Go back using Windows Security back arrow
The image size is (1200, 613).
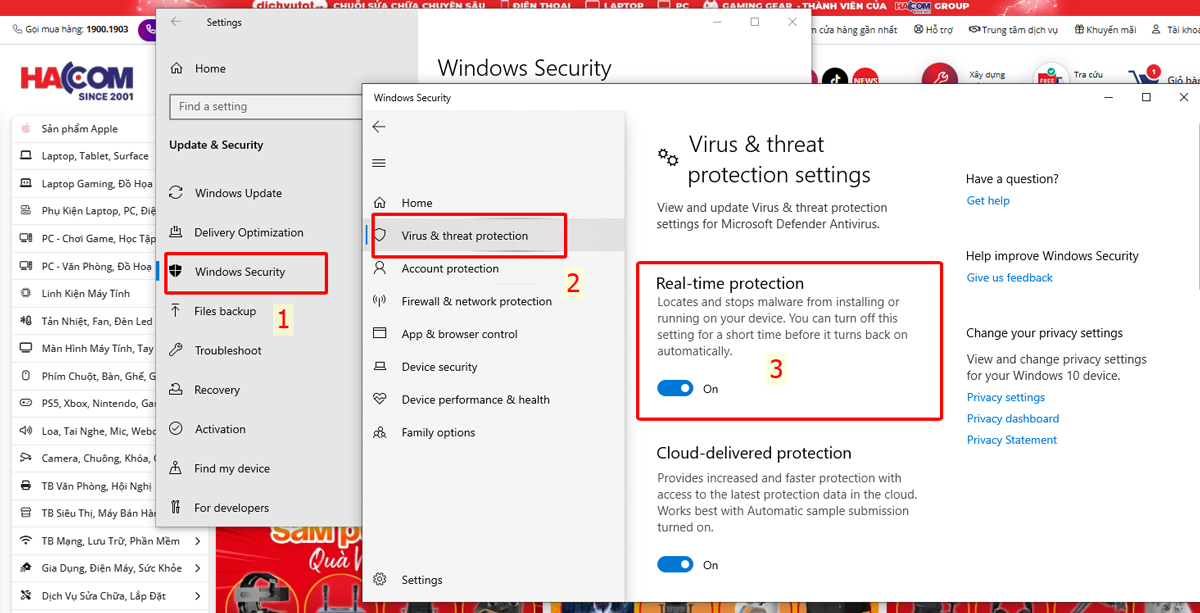click(378, 127)
